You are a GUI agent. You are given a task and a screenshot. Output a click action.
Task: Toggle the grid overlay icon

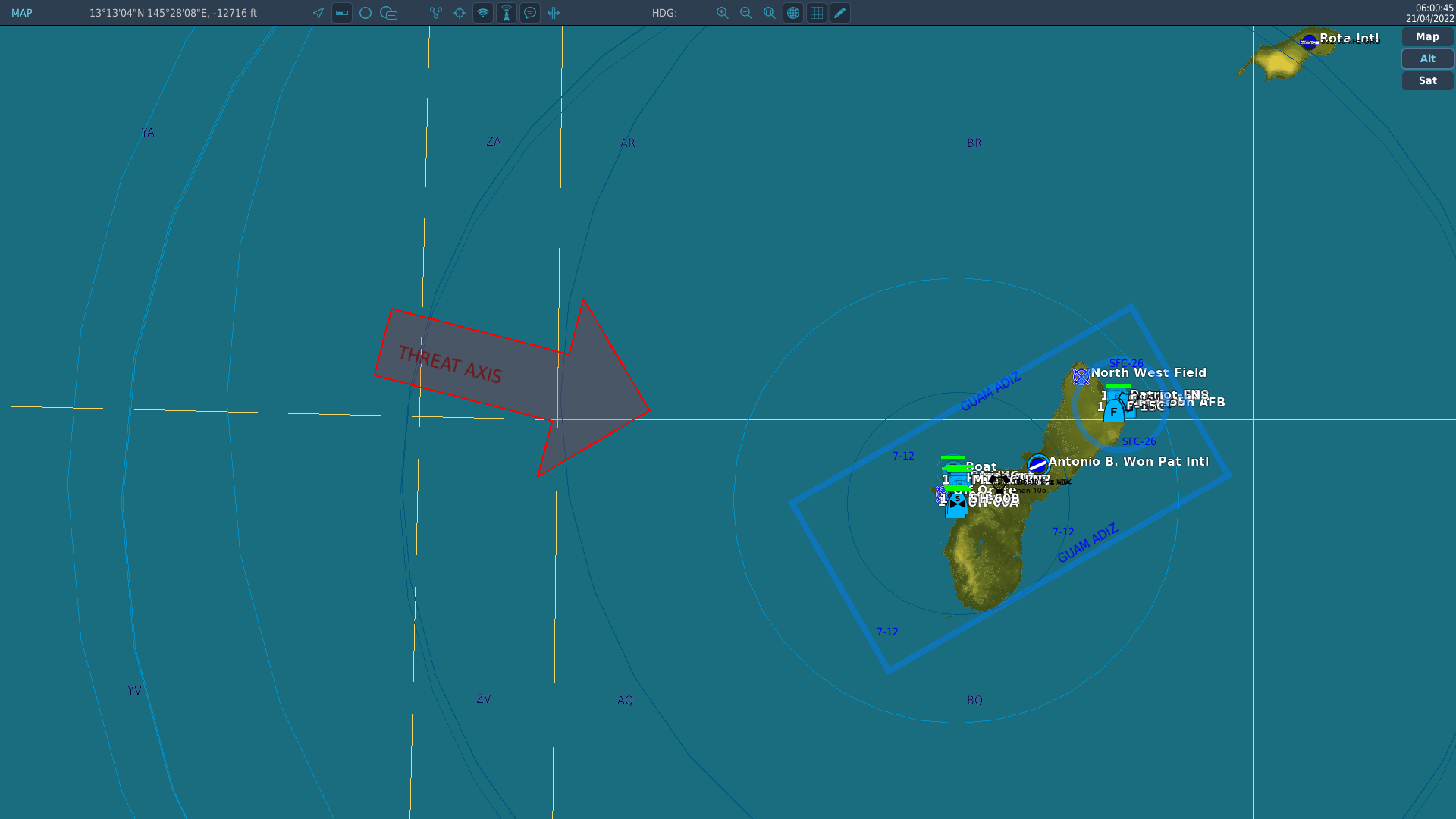coord(817,13)
